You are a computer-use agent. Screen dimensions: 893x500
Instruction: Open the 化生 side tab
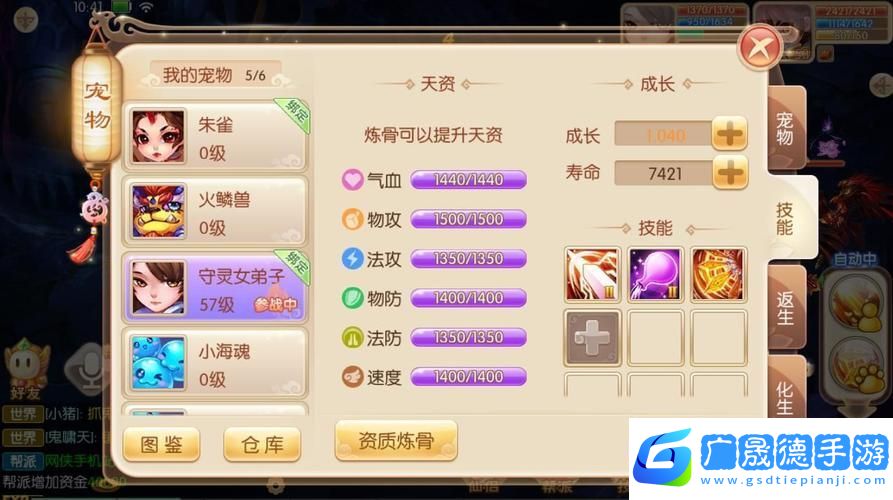tap(786, 390)
